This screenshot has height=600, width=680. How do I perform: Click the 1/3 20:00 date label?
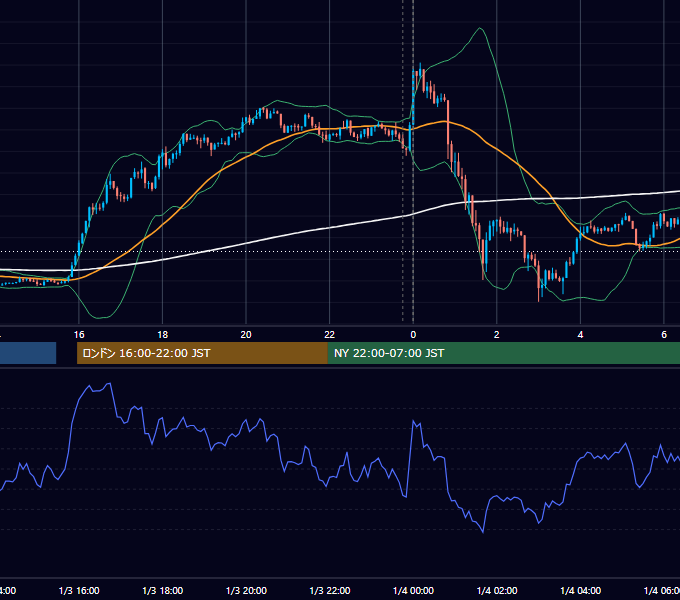(246, 590)
